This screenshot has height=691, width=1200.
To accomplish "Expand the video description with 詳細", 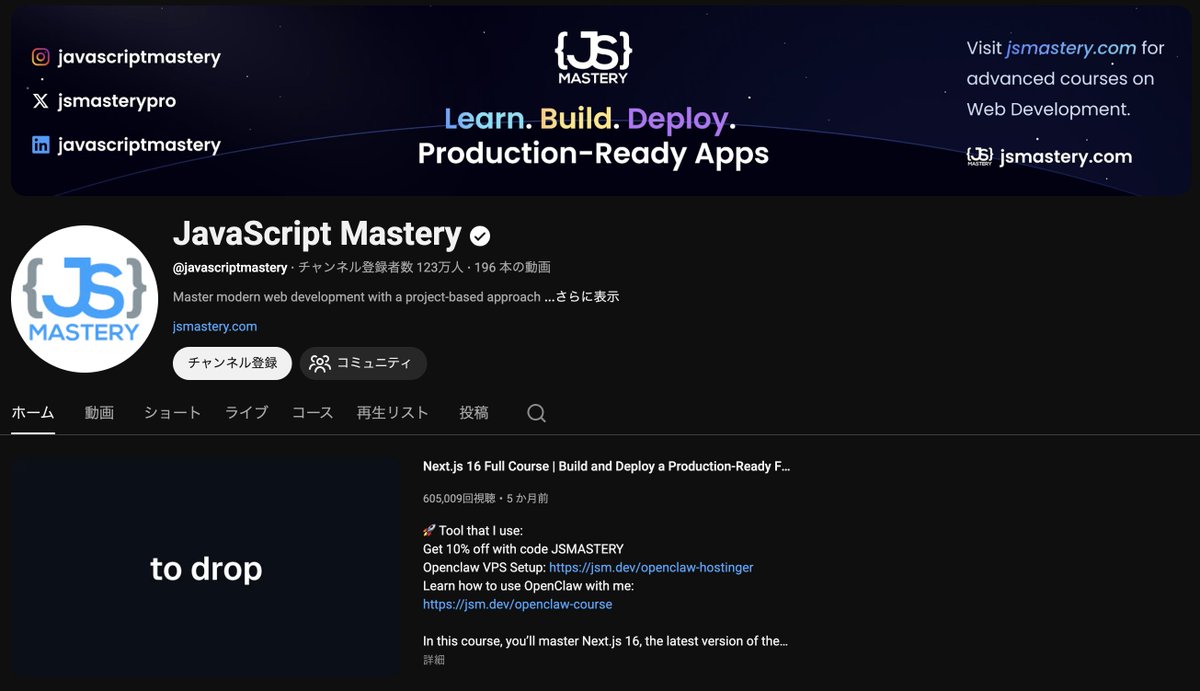I will pos(434,660).
